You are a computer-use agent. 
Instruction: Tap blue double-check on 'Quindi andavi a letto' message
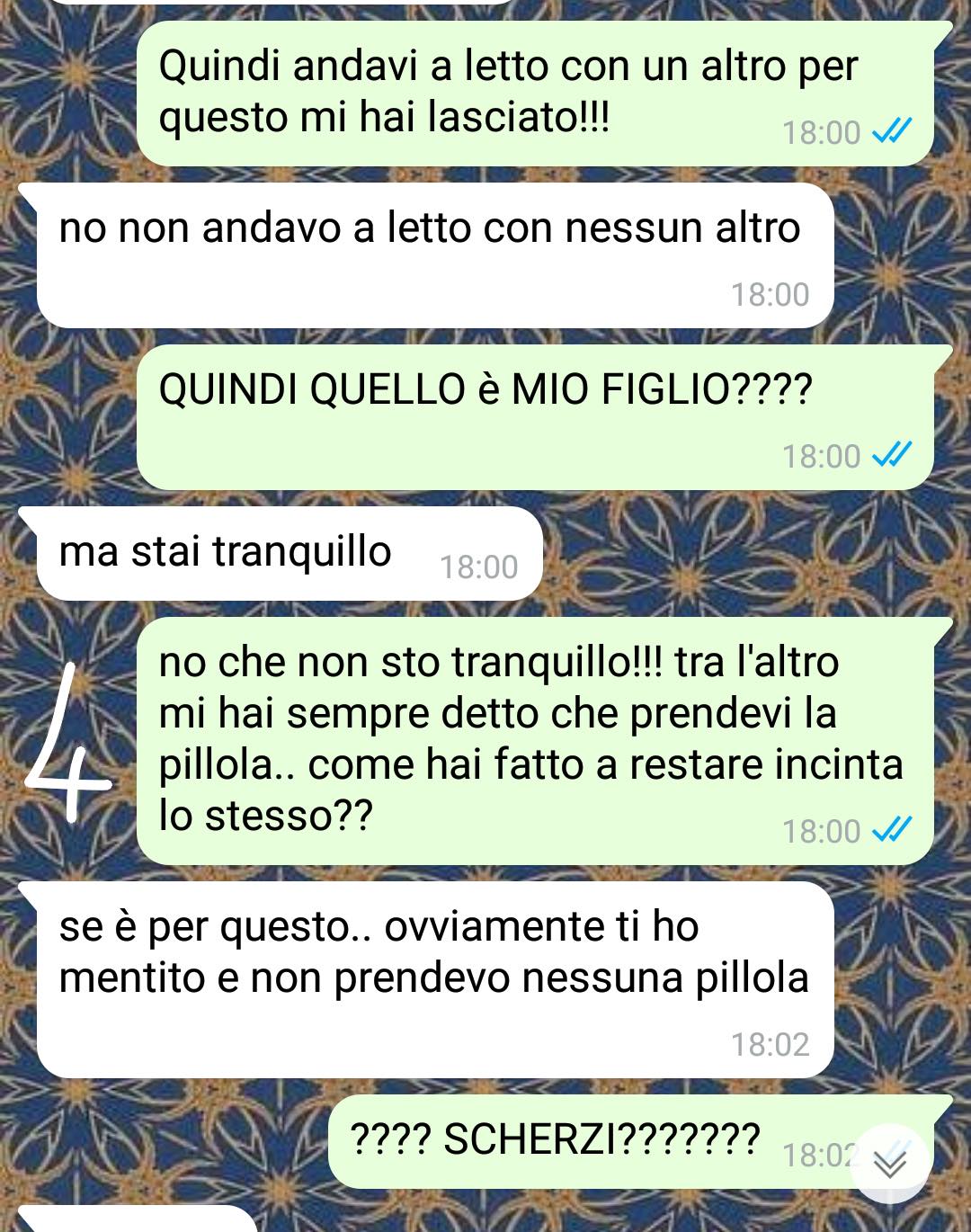click(892, 131)
